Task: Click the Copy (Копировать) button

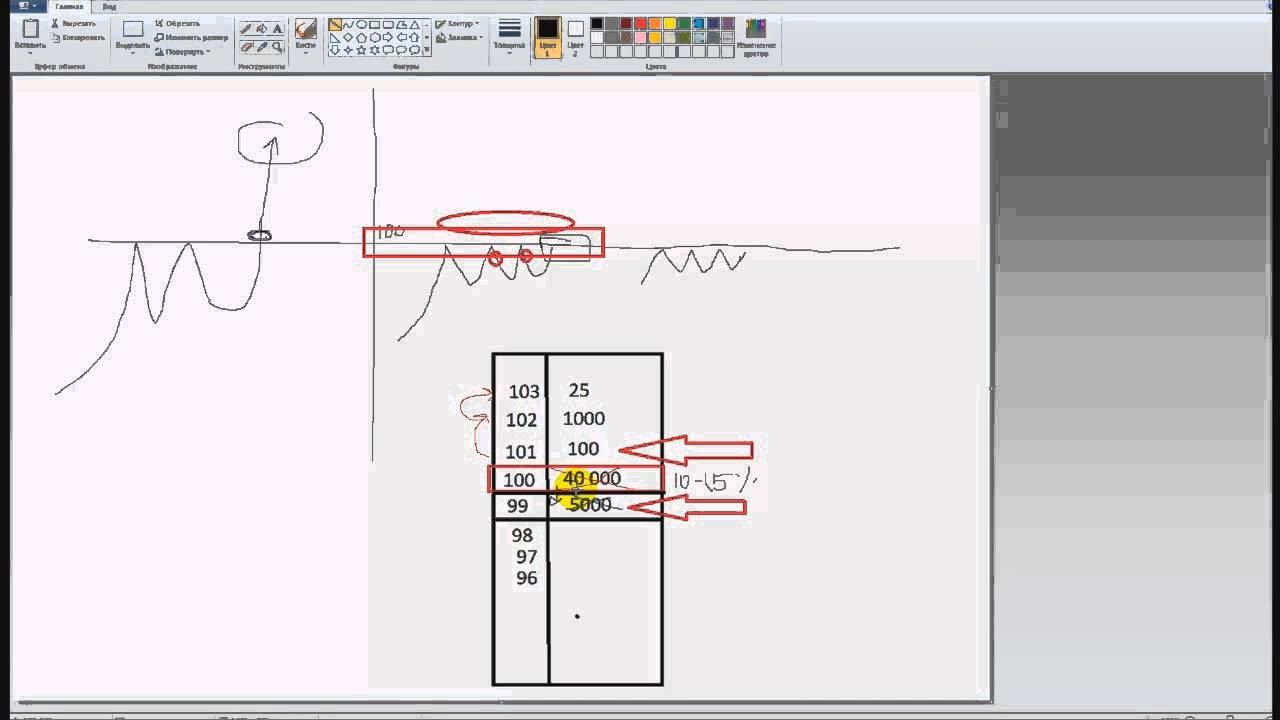Action: point(78,37)
